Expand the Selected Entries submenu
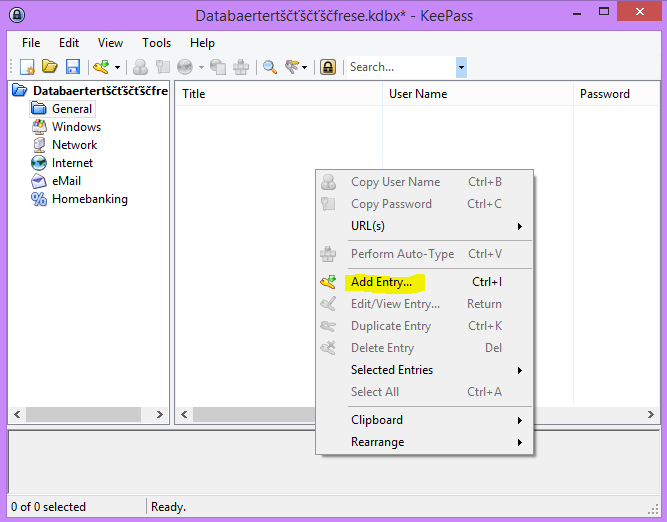The image size is (667, 522). [425, 370]
